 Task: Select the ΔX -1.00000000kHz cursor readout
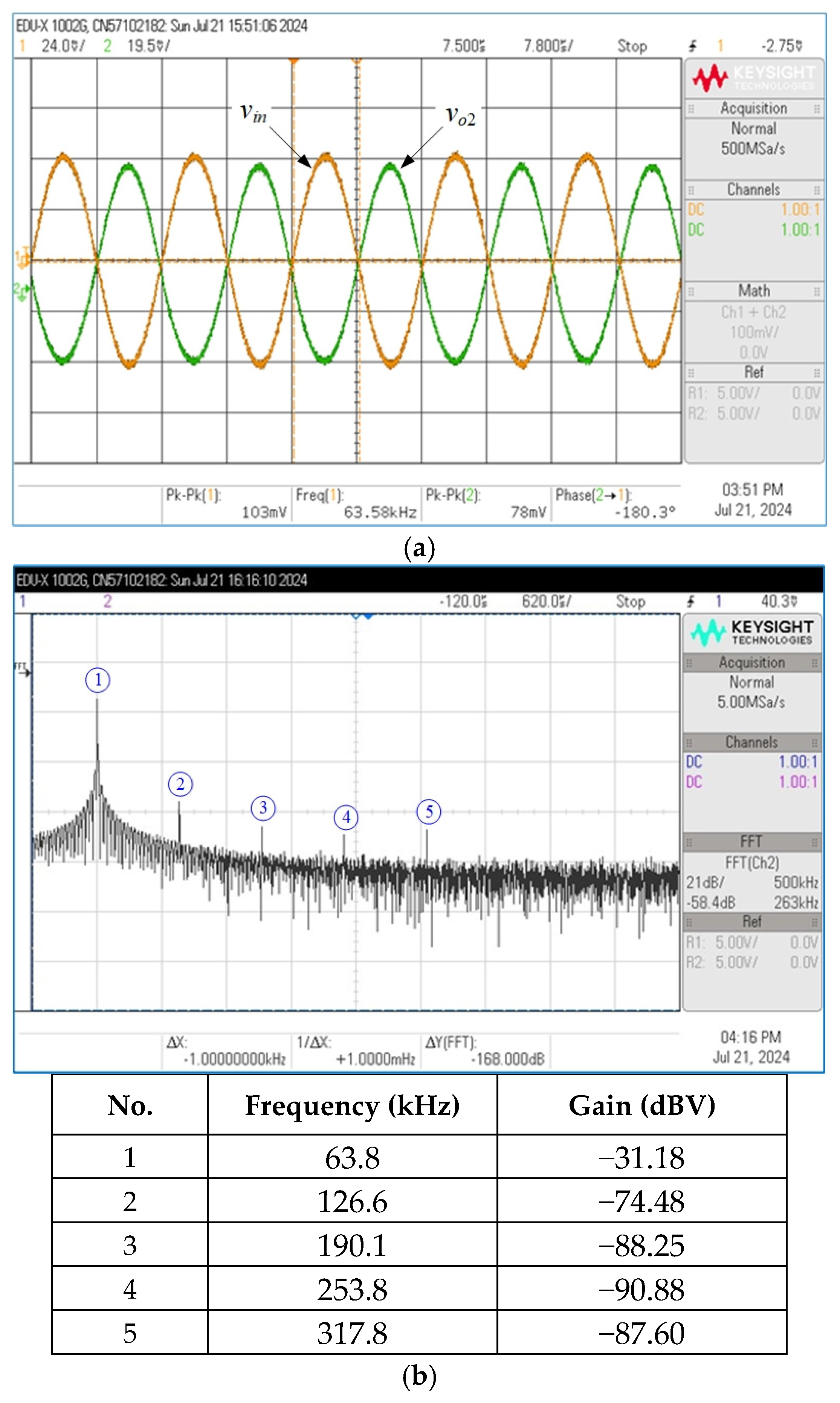click(x=226, y=1051)
